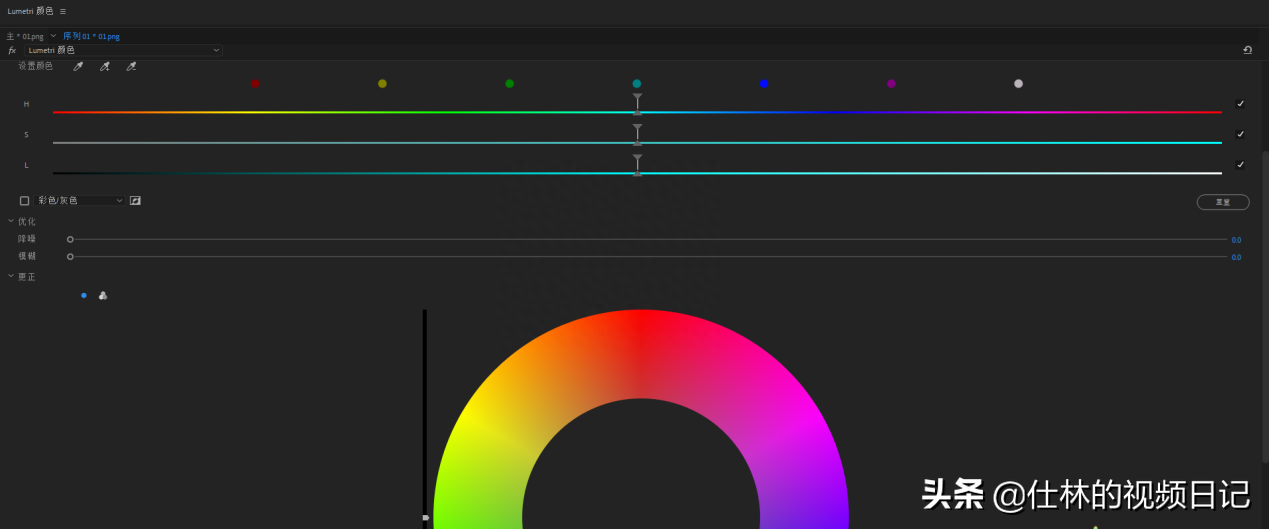
Task: Pick the red color preset swatch
Action: tap(256, 84)
